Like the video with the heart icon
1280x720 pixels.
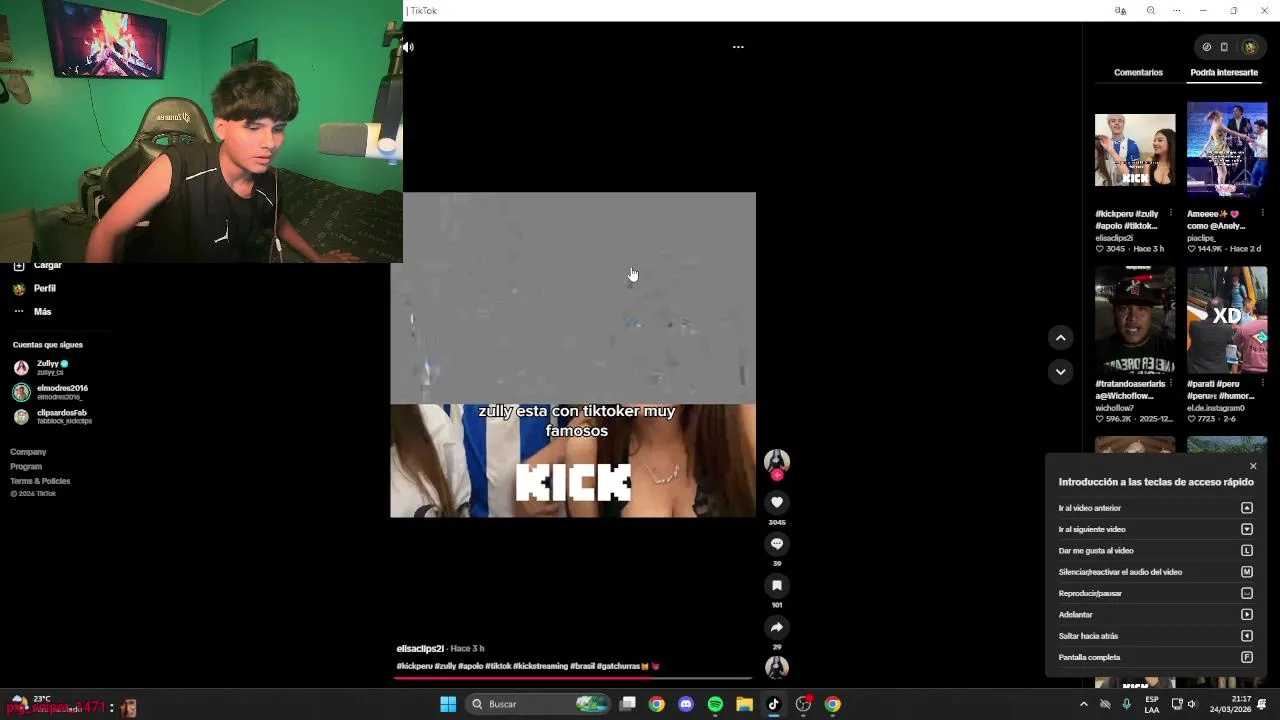pos(777,502)
